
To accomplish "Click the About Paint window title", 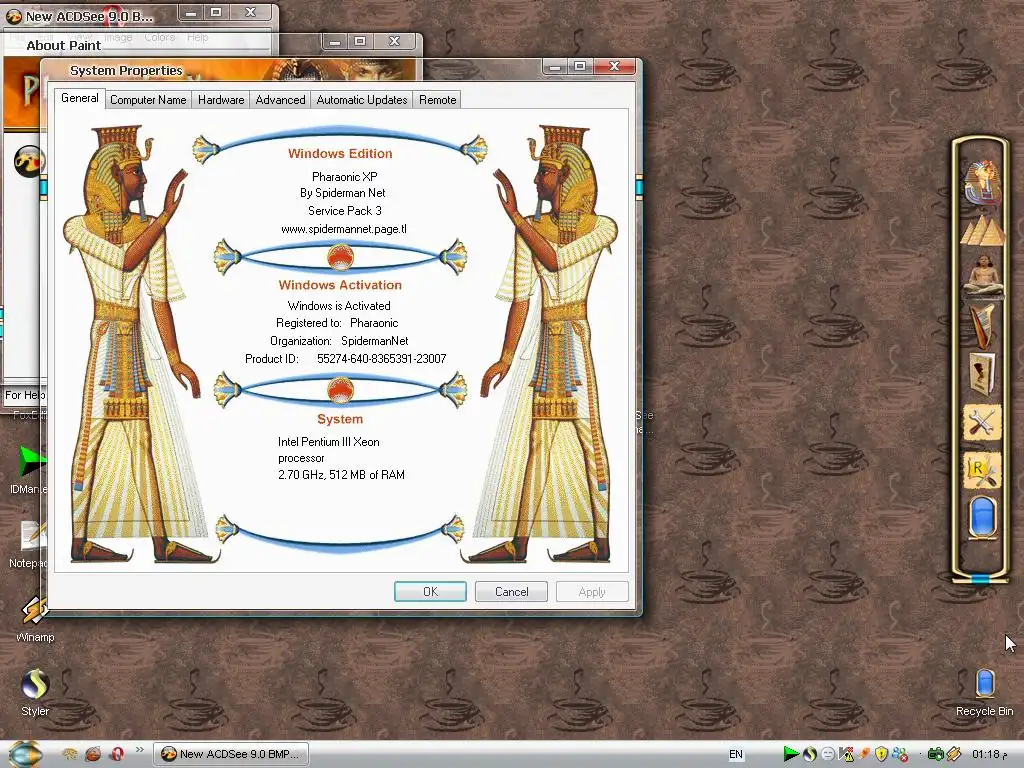I will (63, 45).
